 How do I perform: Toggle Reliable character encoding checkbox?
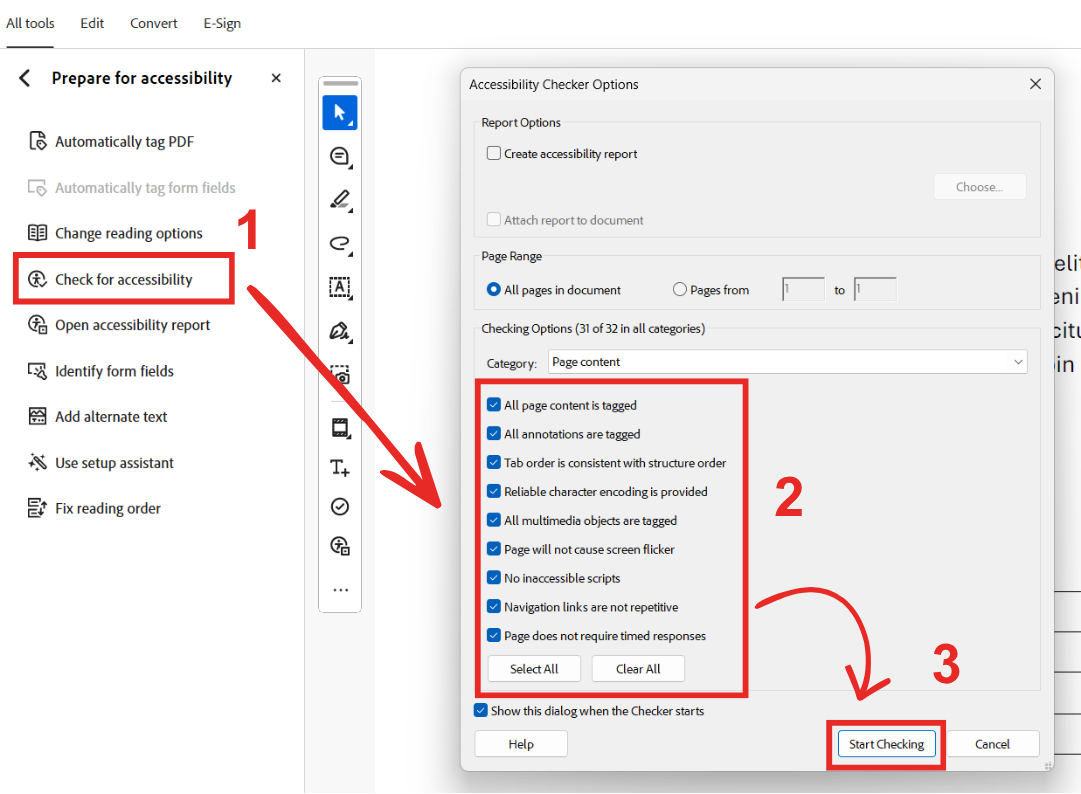pos(494,491)
